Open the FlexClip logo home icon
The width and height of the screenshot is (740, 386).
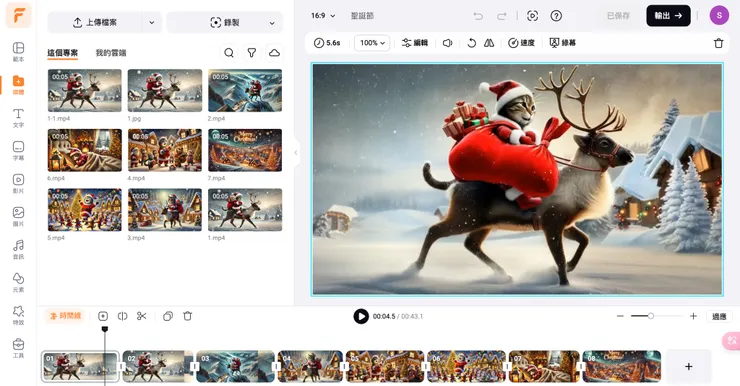click(x=18, y=15)
